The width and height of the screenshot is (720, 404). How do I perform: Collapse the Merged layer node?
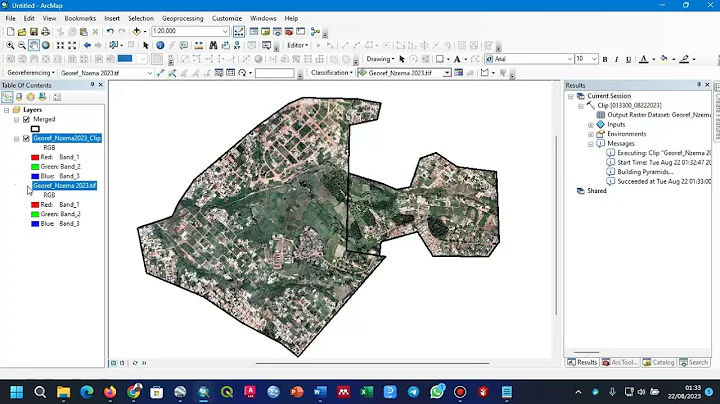pos(17,120)
